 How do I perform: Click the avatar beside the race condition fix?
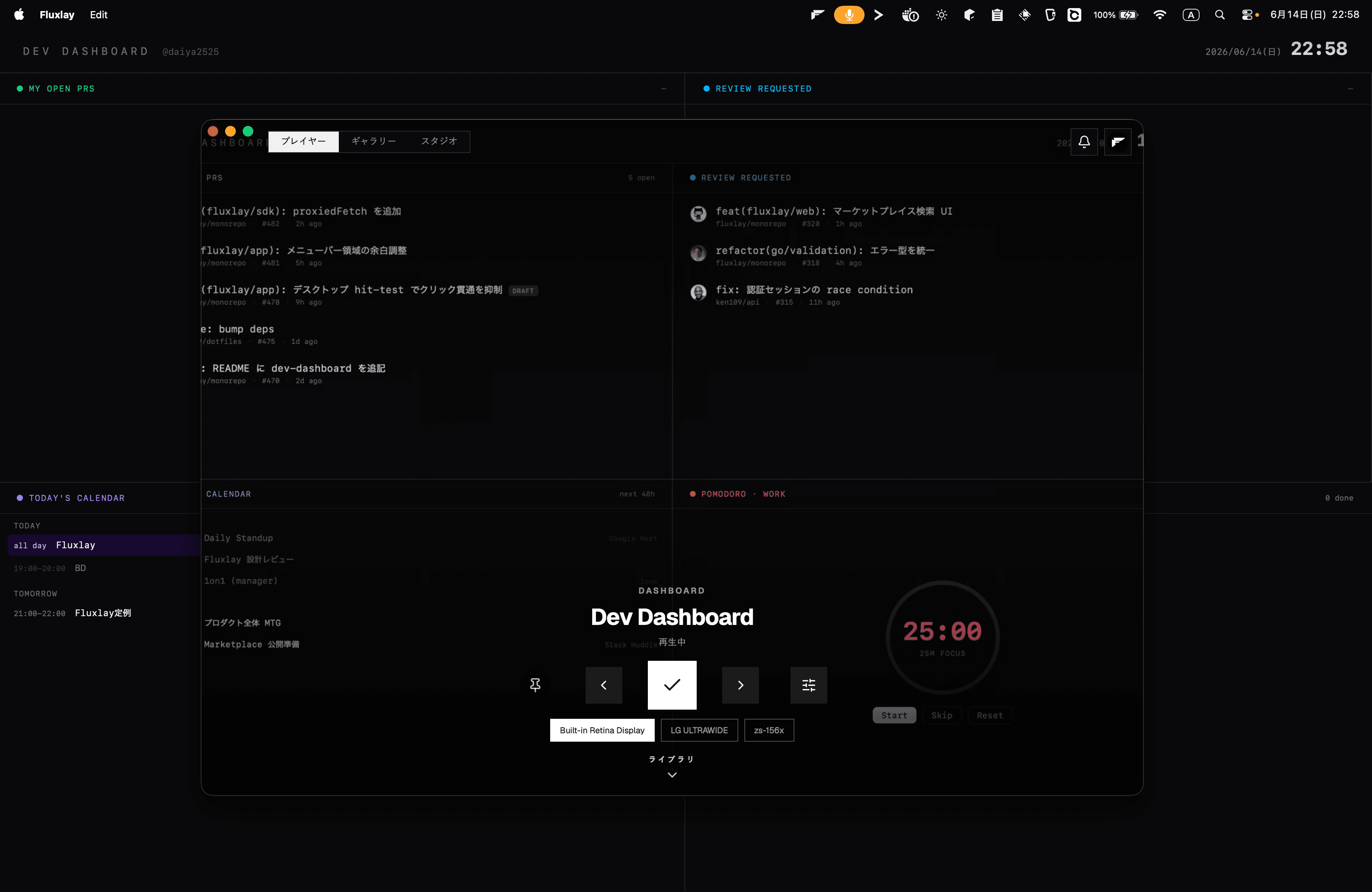coord(698,292)
